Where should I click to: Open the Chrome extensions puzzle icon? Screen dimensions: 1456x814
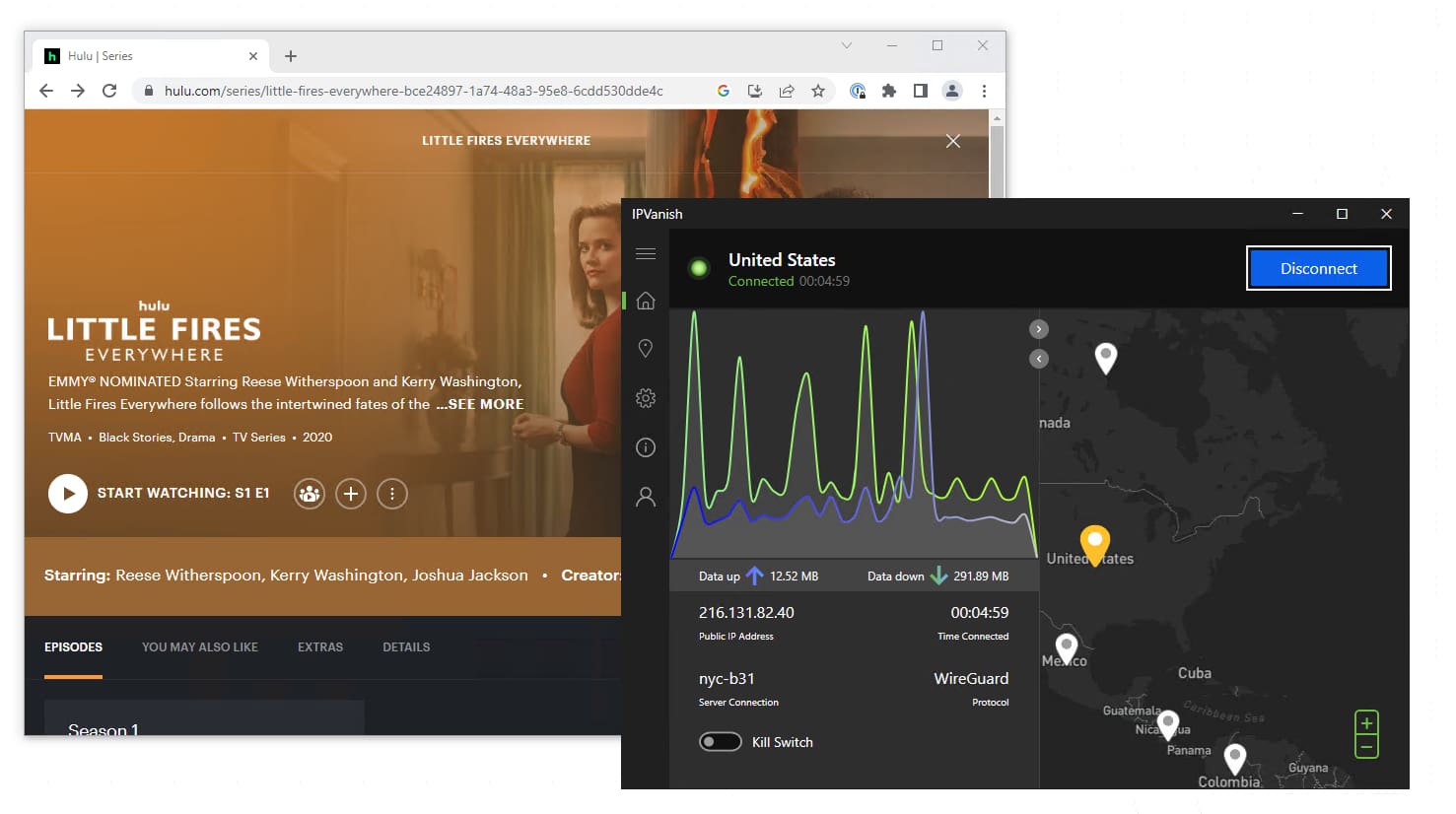888,90
